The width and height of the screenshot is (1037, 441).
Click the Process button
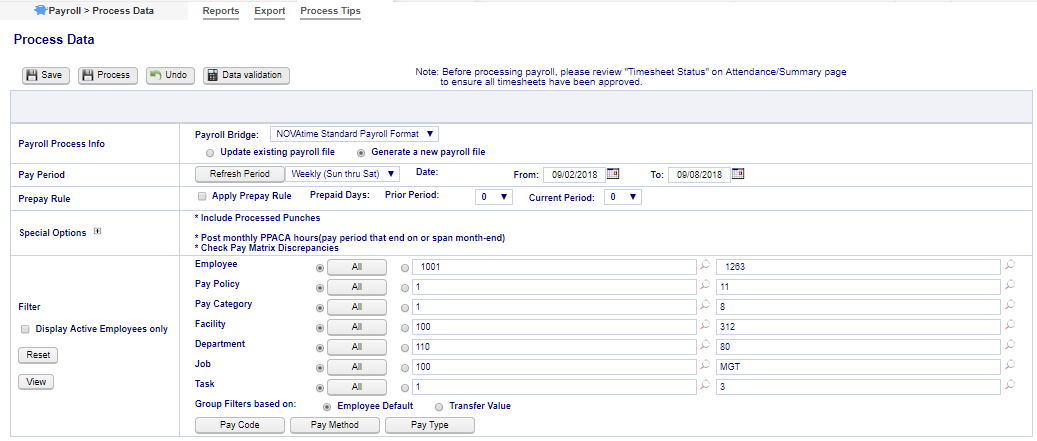[108, 75]
